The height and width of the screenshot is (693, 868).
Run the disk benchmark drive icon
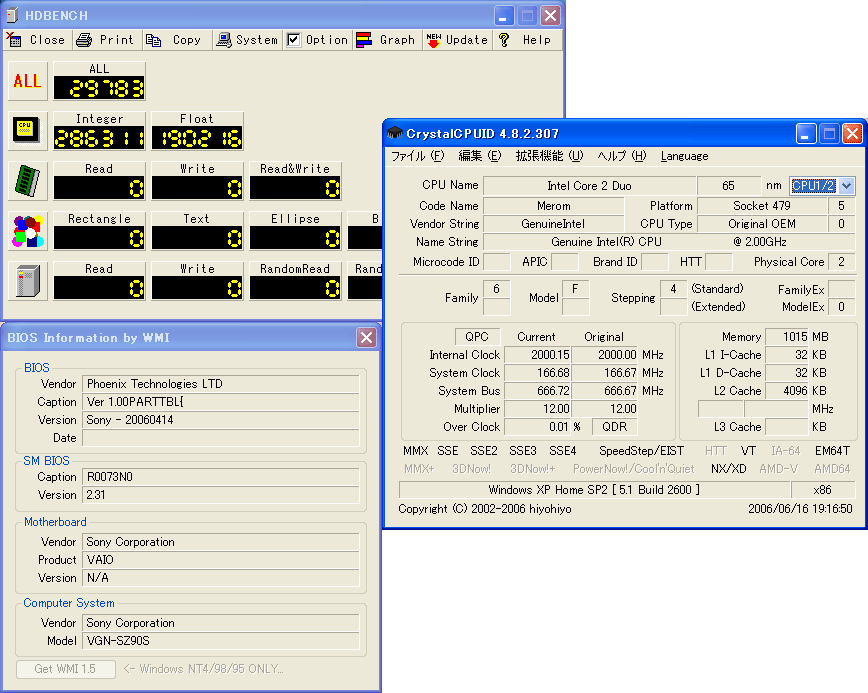coord(28,281)
